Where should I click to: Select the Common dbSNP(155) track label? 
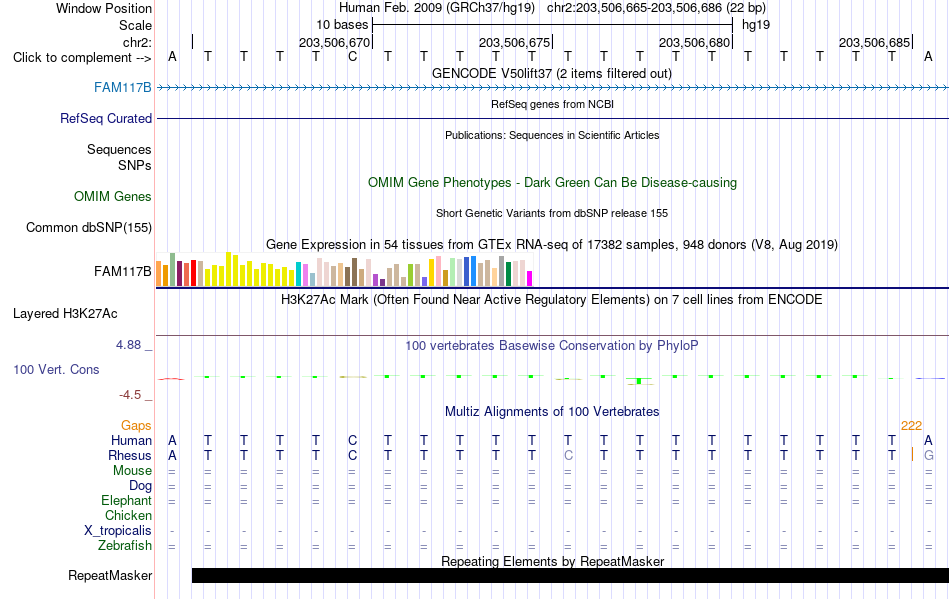(x=88, y=228)
